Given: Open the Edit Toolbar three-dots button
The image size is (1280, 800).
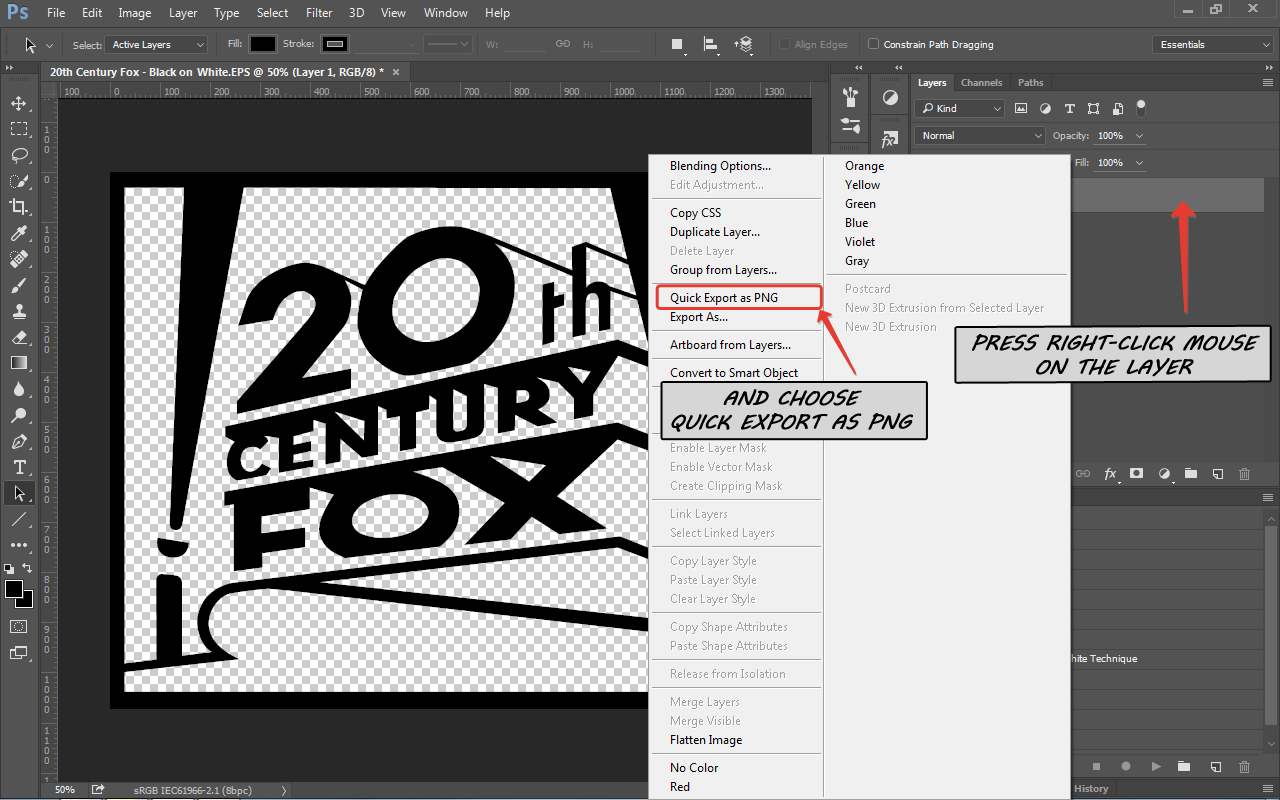Looking at the screenshot, I should click(x=19, y=545).
